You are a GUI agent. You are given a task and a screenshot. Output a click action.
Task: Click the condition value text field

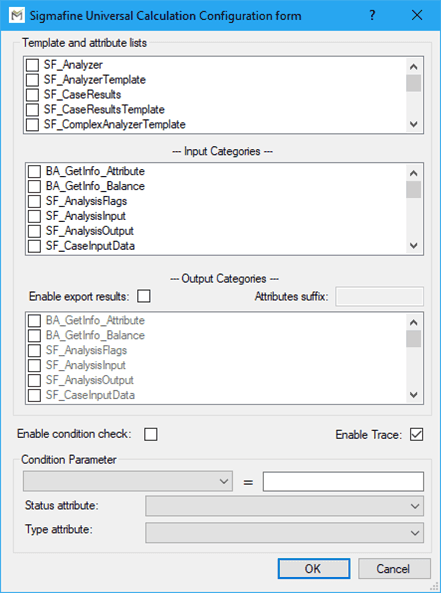click(343, 481)
